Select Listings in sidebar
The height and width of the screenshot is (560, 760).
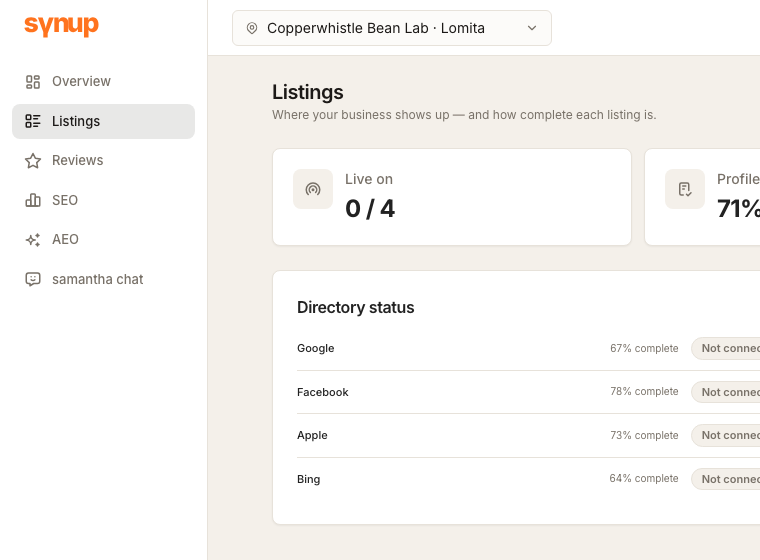point(103,121)
